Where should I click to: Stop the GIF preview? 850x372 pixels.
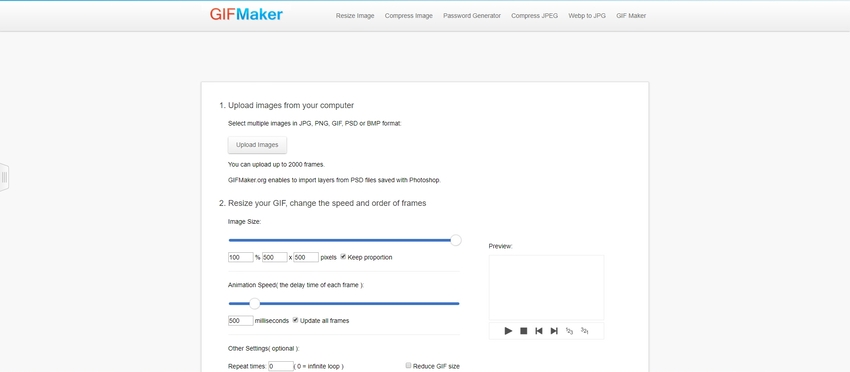click(x=524, y=331)
